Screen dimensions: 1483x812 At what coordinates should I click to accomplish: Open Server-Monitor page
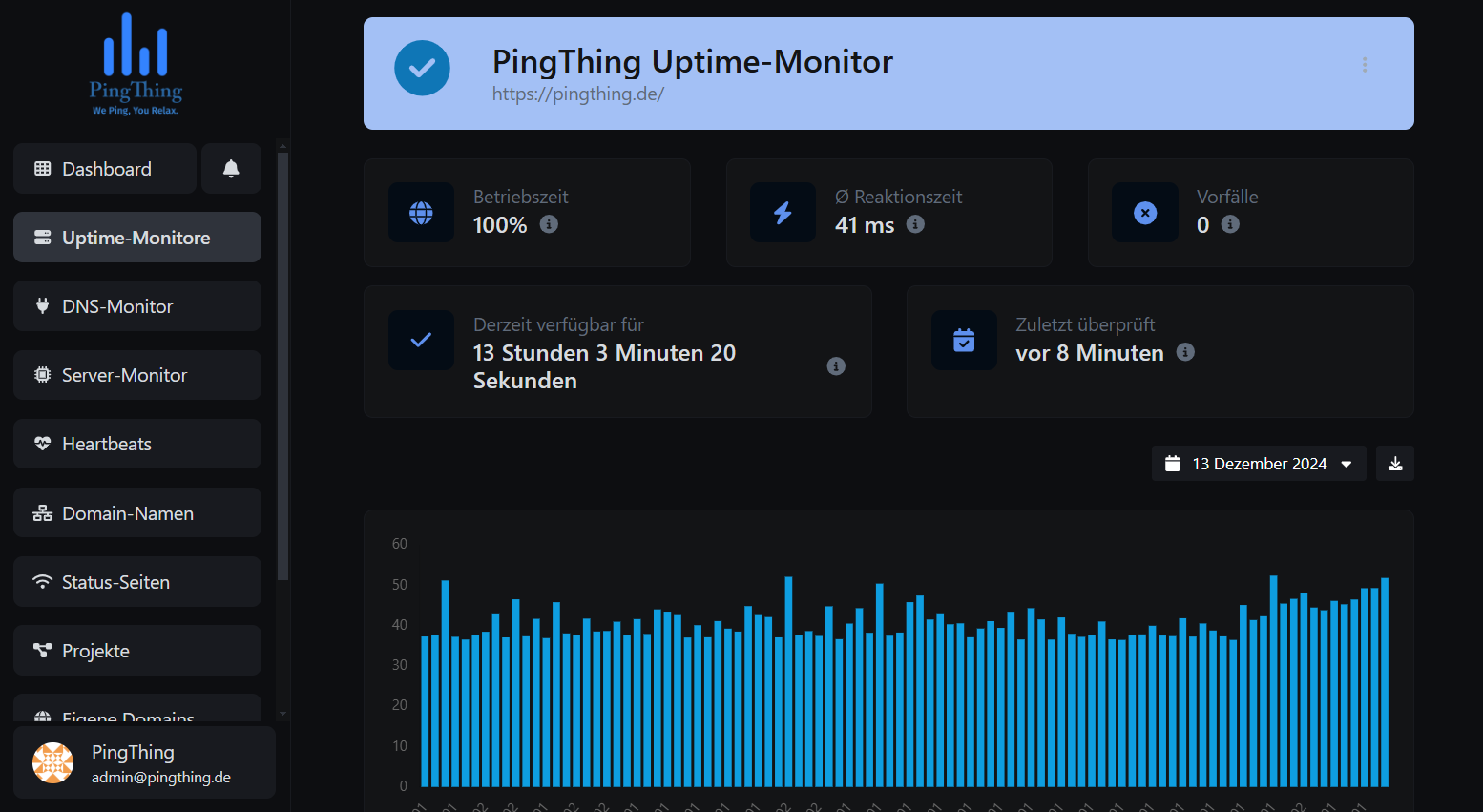pos(137,375)
